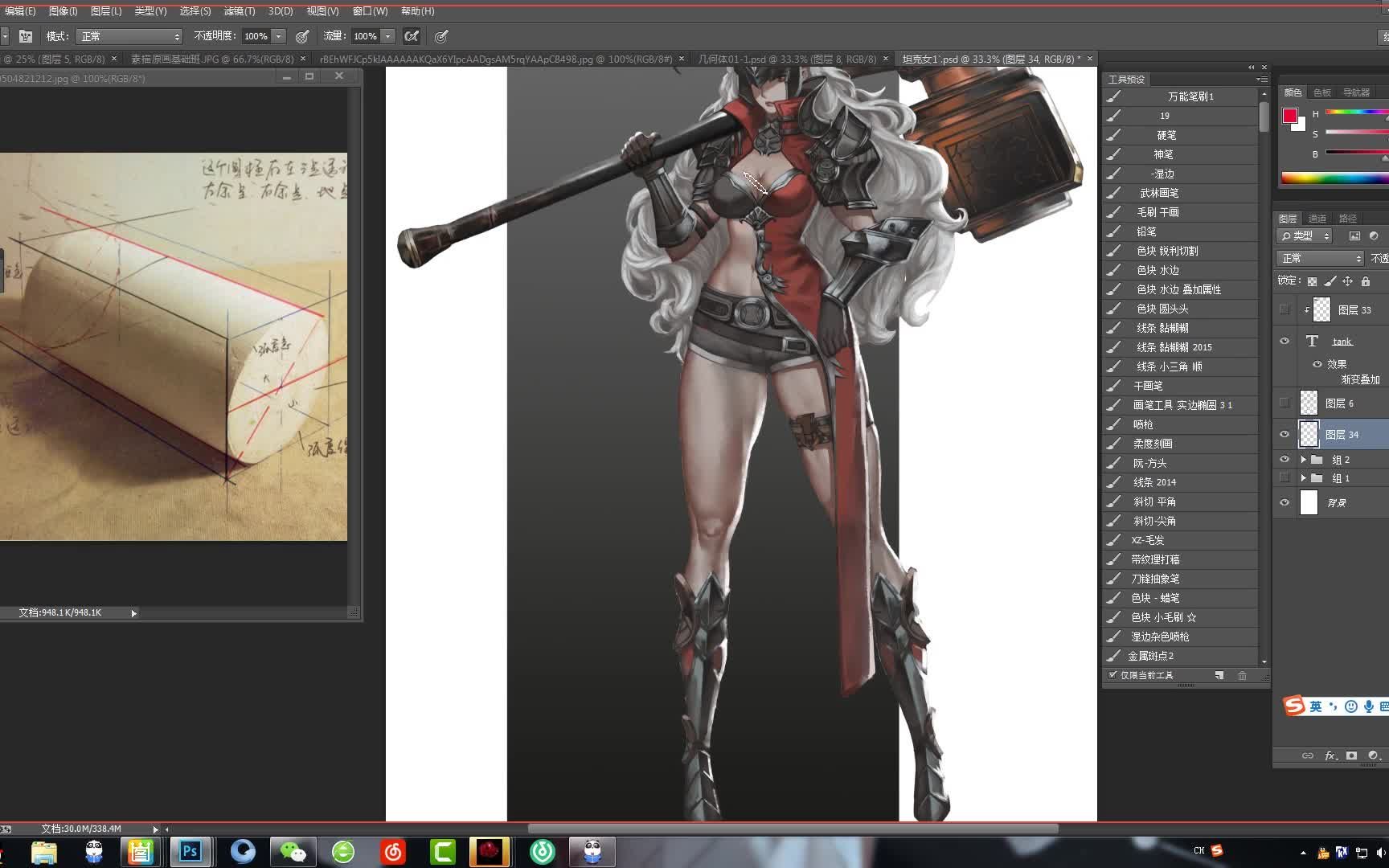Click the color spectrum ramp bar
This screenshot has height=868, width=1389.
tap(1334, 178)
